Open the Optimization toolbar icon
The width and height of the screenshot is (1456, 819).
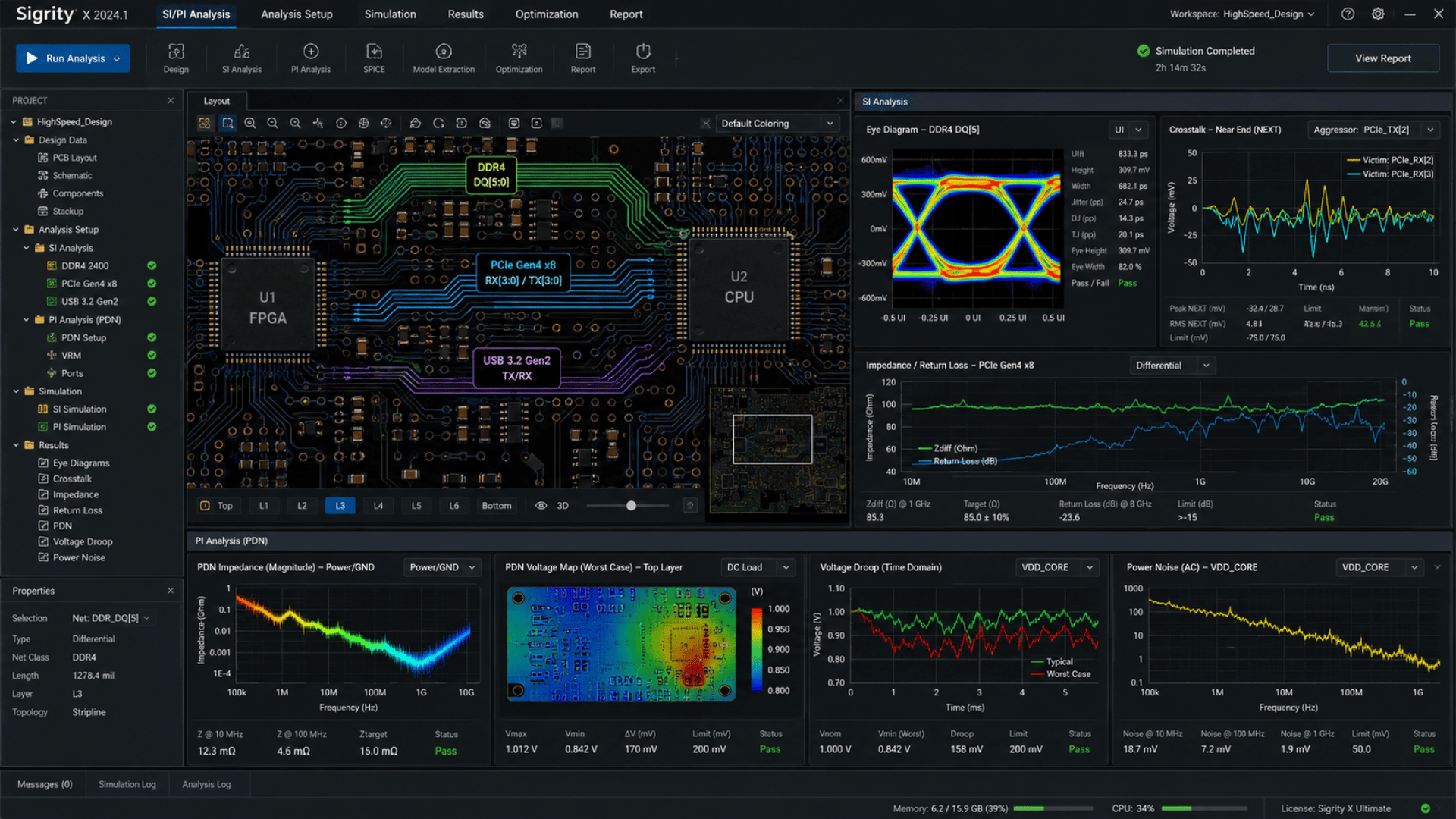pos(519,58)
